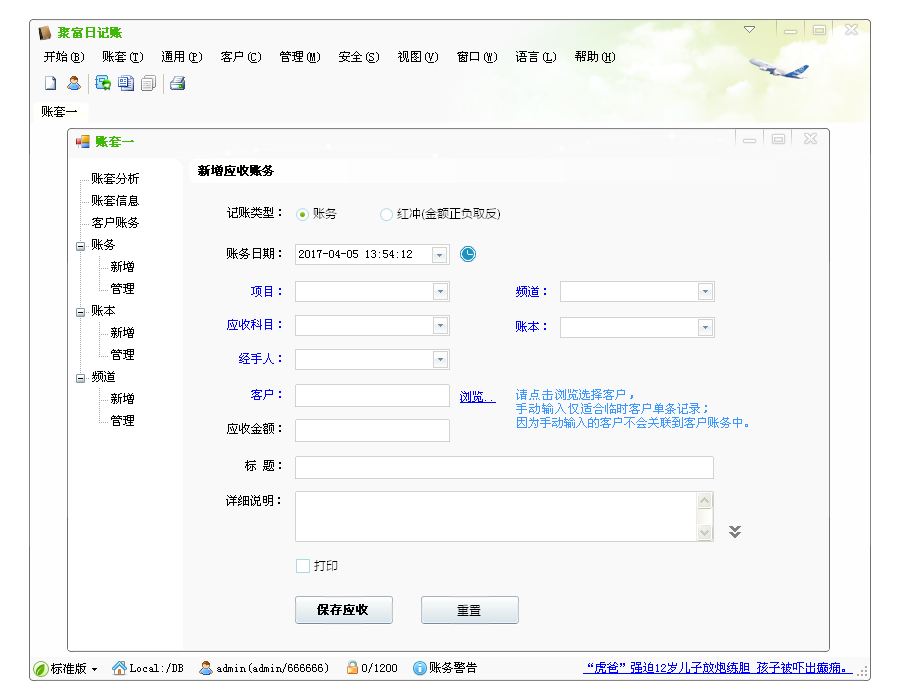Open the top-right triangle options arrow
The image size is (900, 700).
[749, 29]
